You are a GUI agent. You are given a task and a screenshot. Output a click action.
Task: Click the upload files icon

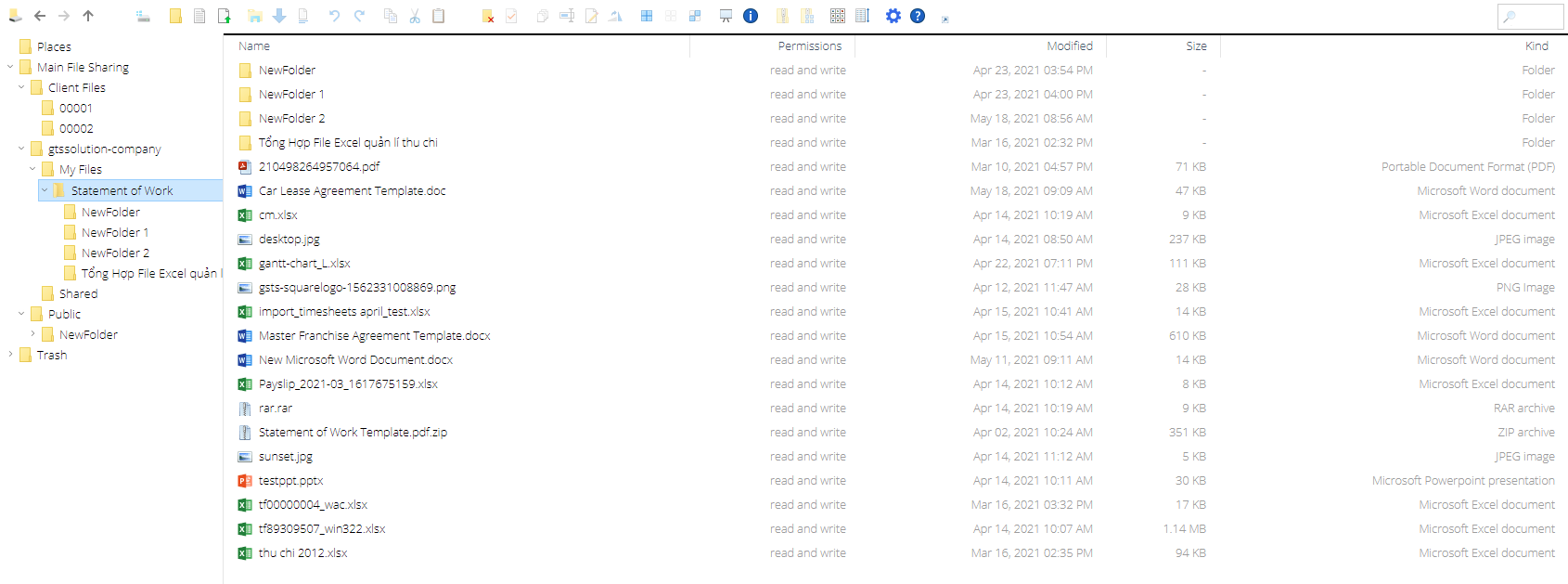coord(225,16)
